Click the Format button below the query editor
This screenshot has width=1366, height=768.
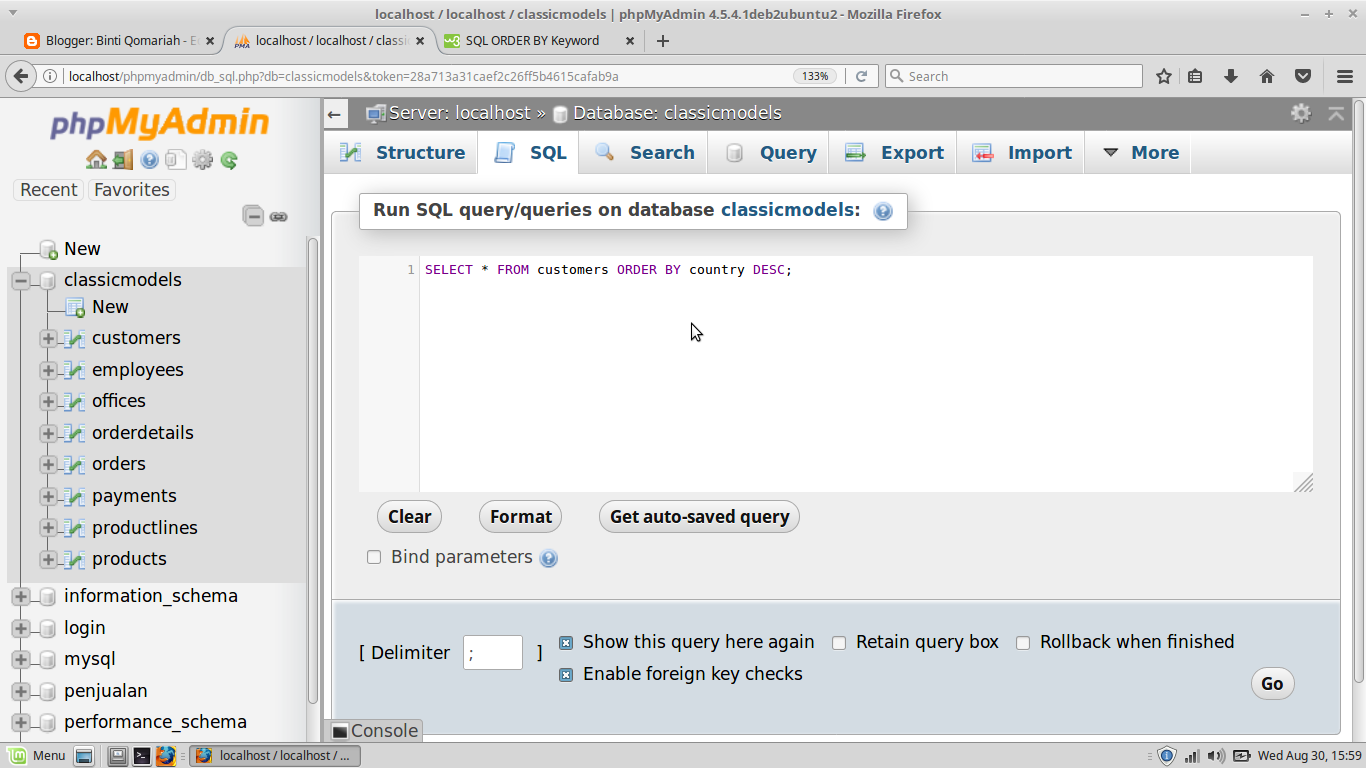click(x=520, y=516)
